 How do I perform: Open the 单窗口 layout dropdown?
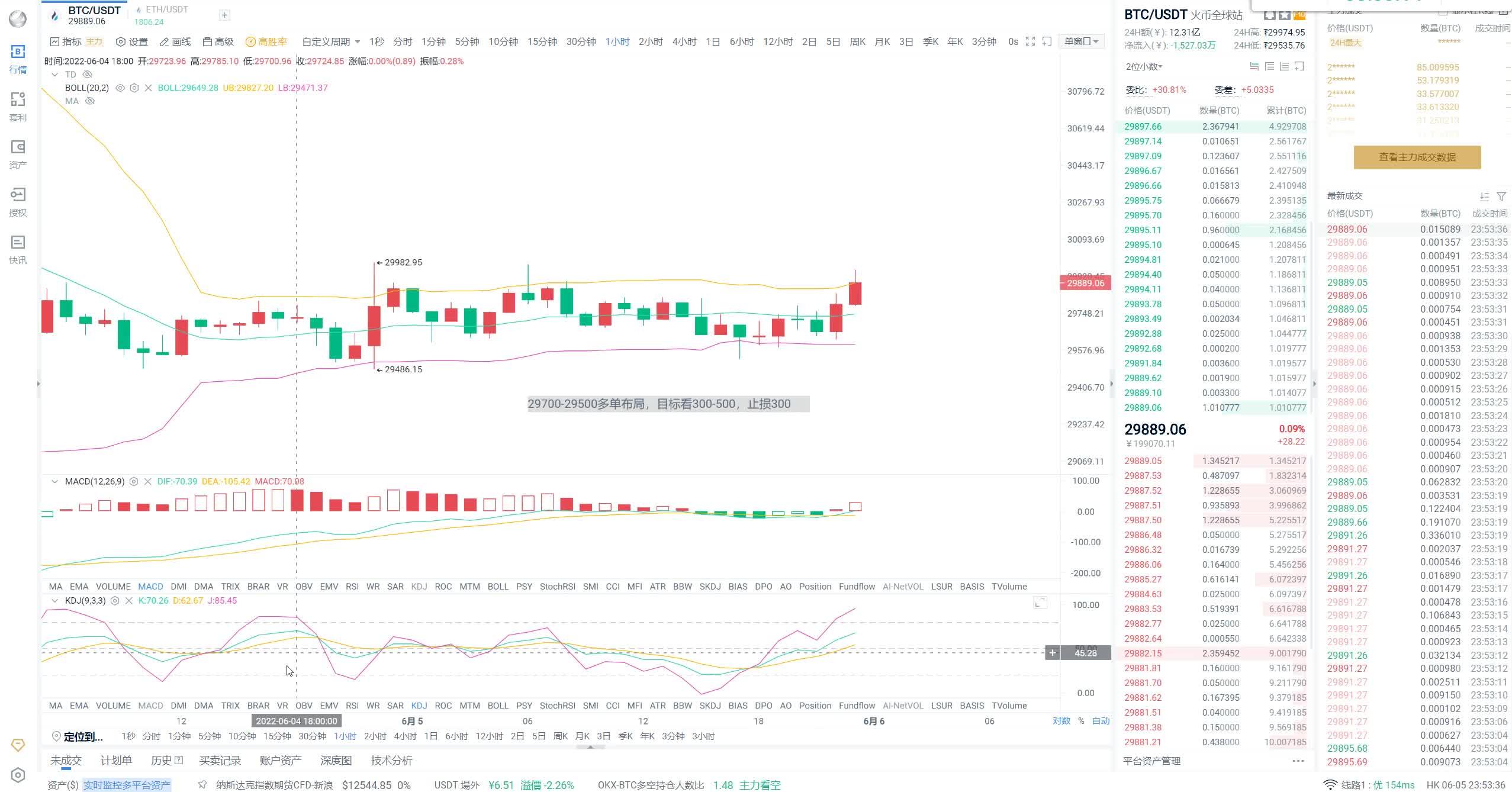pos(1081,41)
